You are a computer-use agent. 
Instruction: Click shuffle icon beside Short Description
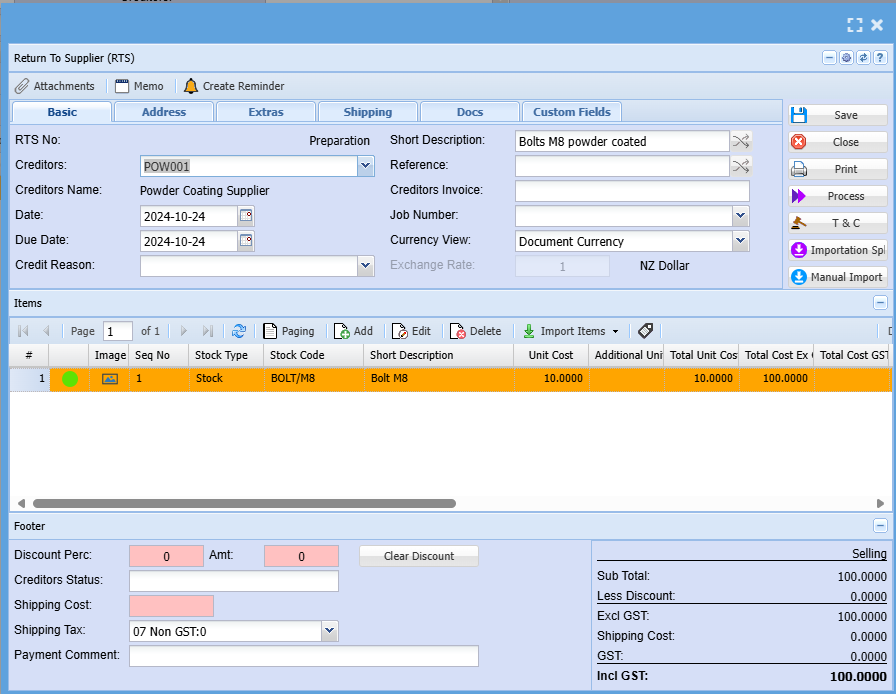[741, 141]
